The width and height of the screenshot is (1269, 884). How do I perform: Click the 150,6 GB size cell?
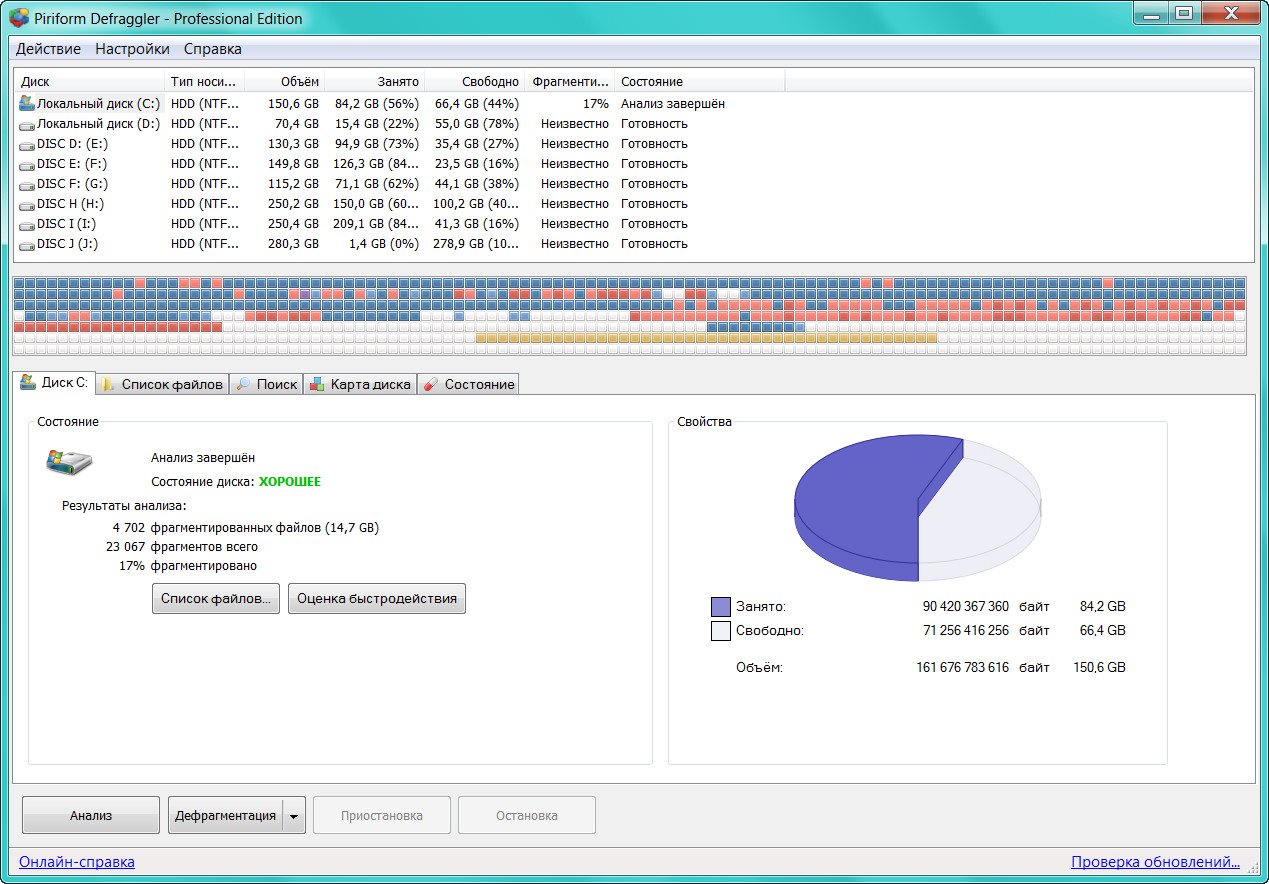coord(294,103)
